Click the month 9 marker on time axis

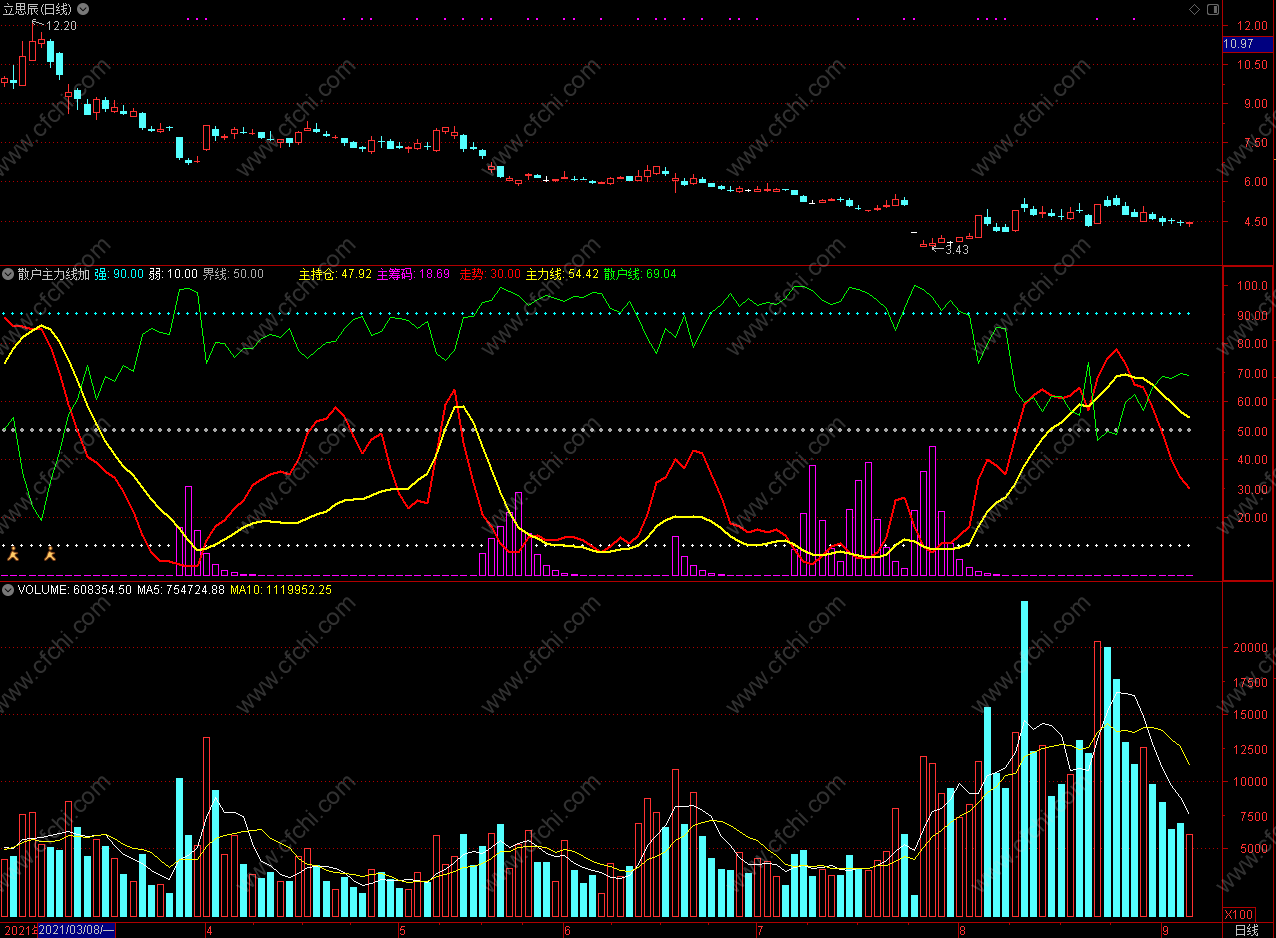point(1165,930)
